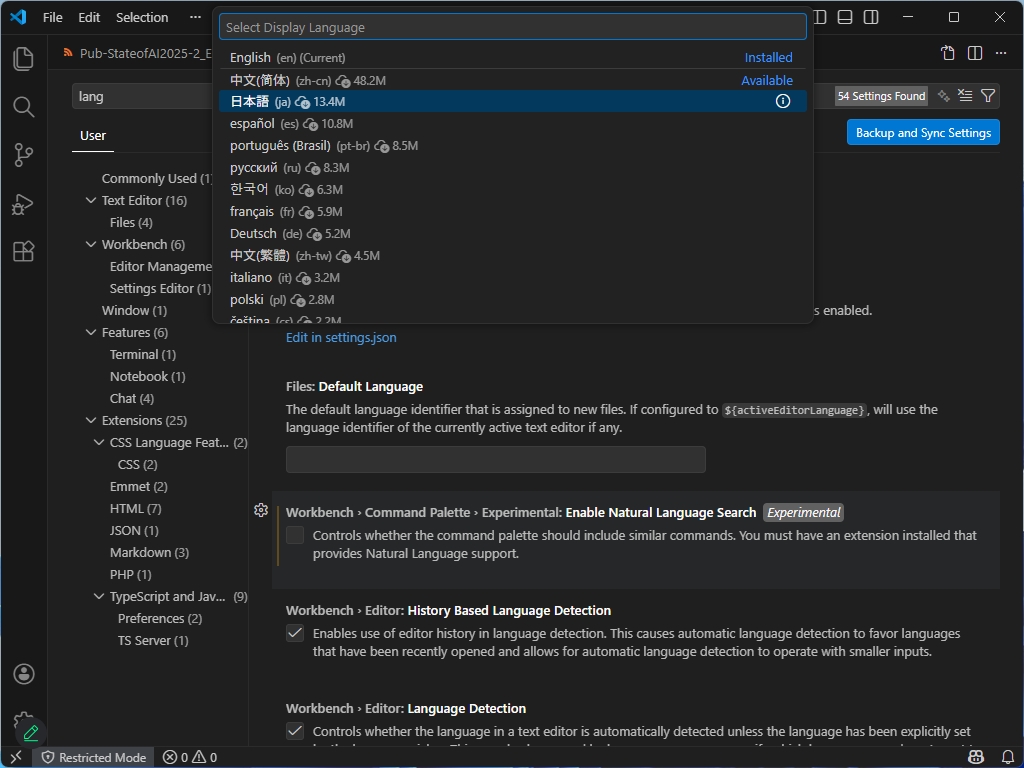Collapse the Extensions settings group
This screenshot has width=1024, height=768.
pos(91,420)
